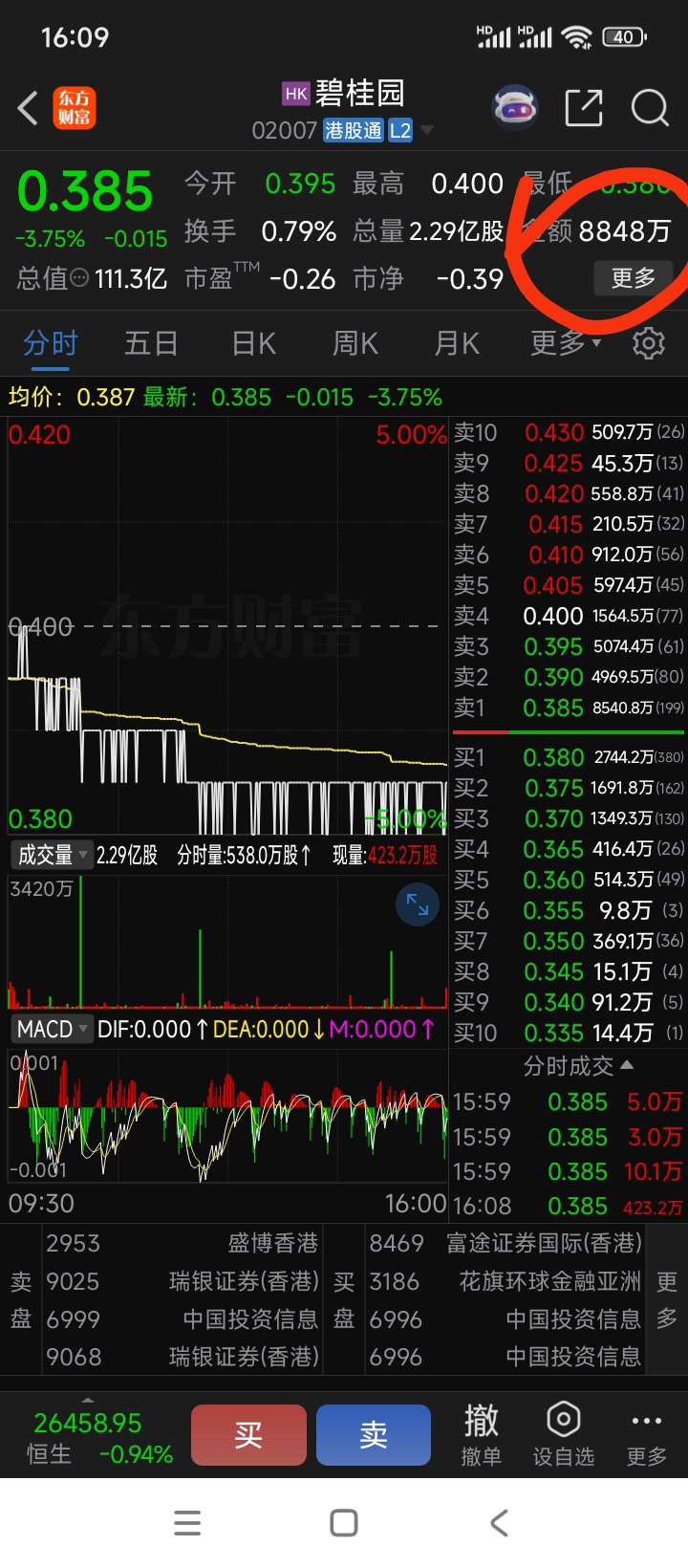
Task: Tap the 更多 quote details button
Action: 633,278
